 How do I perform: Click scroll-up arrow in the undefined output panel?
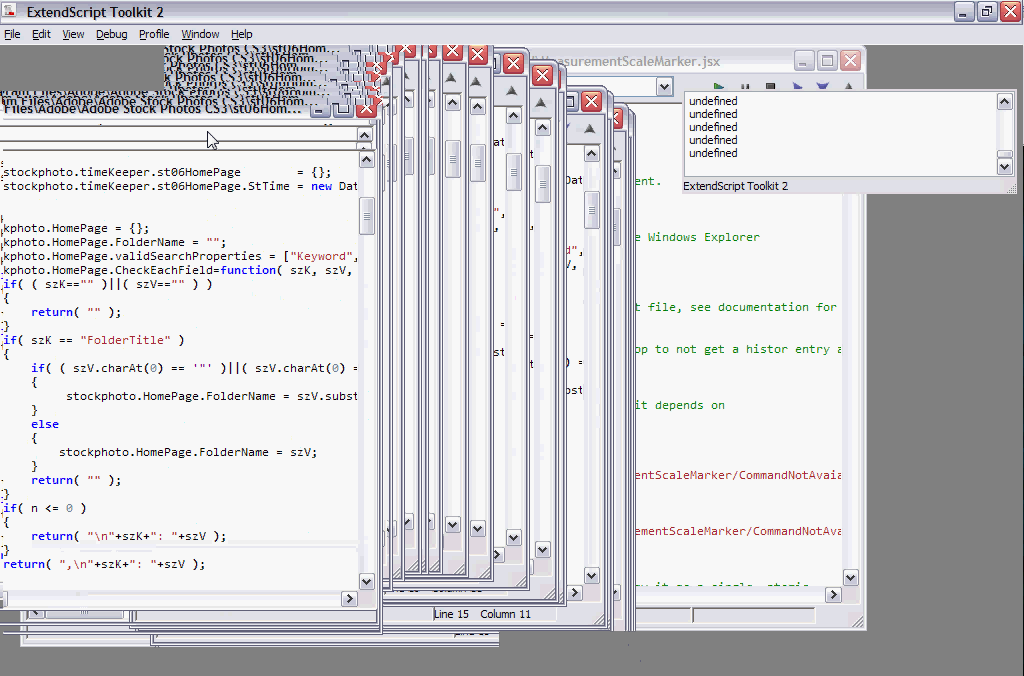pyautogui.click(x=1004, y=101)
